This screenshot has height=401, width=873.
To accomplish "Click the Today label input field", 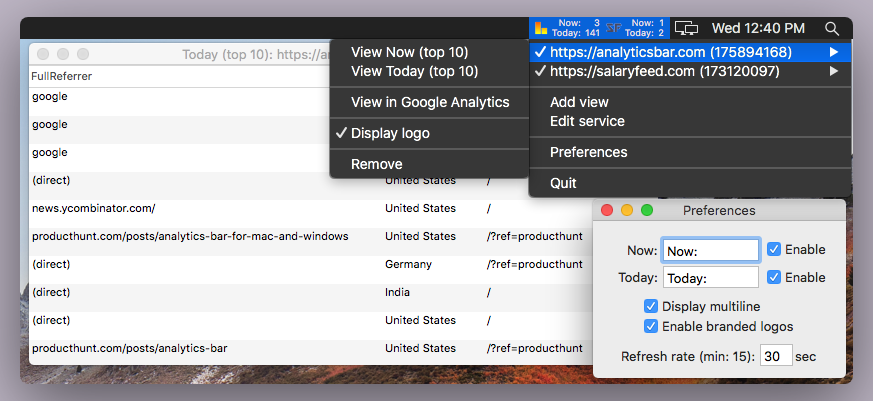I will [710, 277].
